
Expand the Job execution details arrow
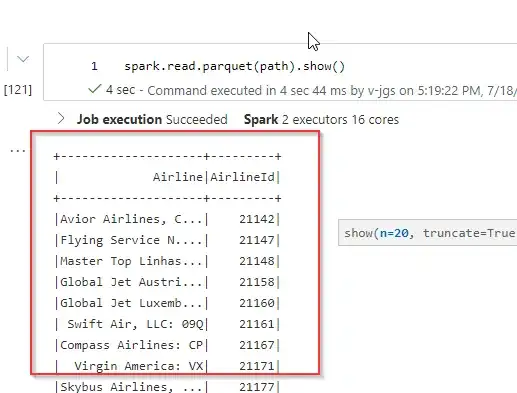tap(61, 118)
